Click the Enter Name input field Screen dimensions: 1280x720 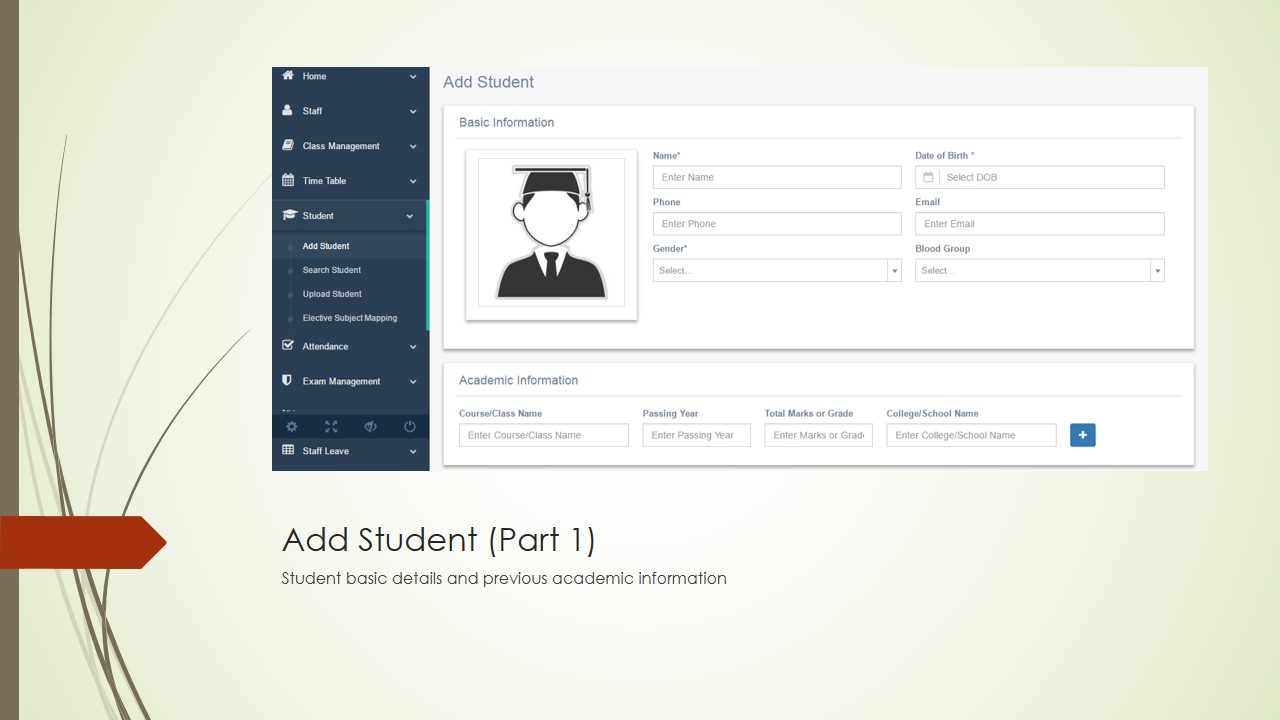coord(776,177)
